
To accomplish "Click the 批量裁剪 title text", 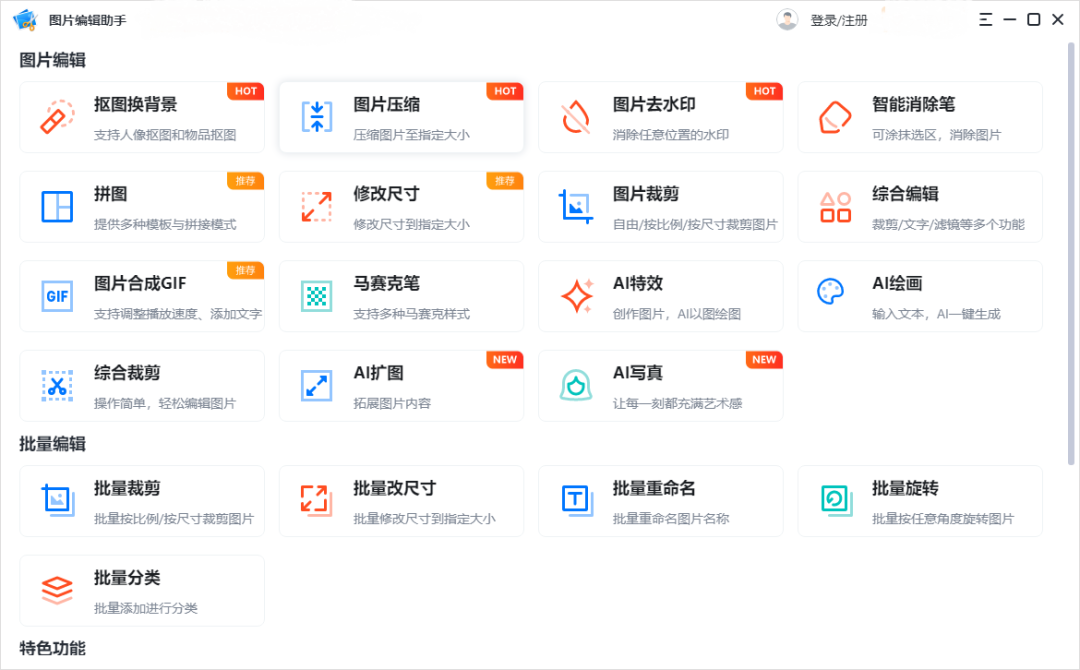I will 127,488.
